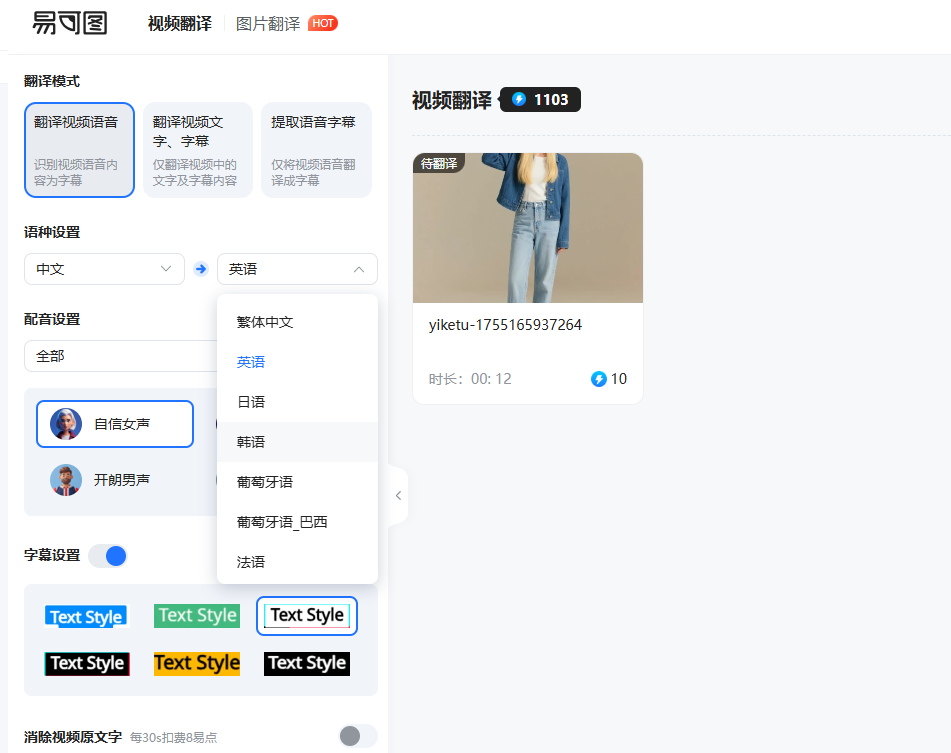Viewport: 951px width, 753px height.
Task: Select 视频翻译 in top navigation
Action: (x=178, y=23)
